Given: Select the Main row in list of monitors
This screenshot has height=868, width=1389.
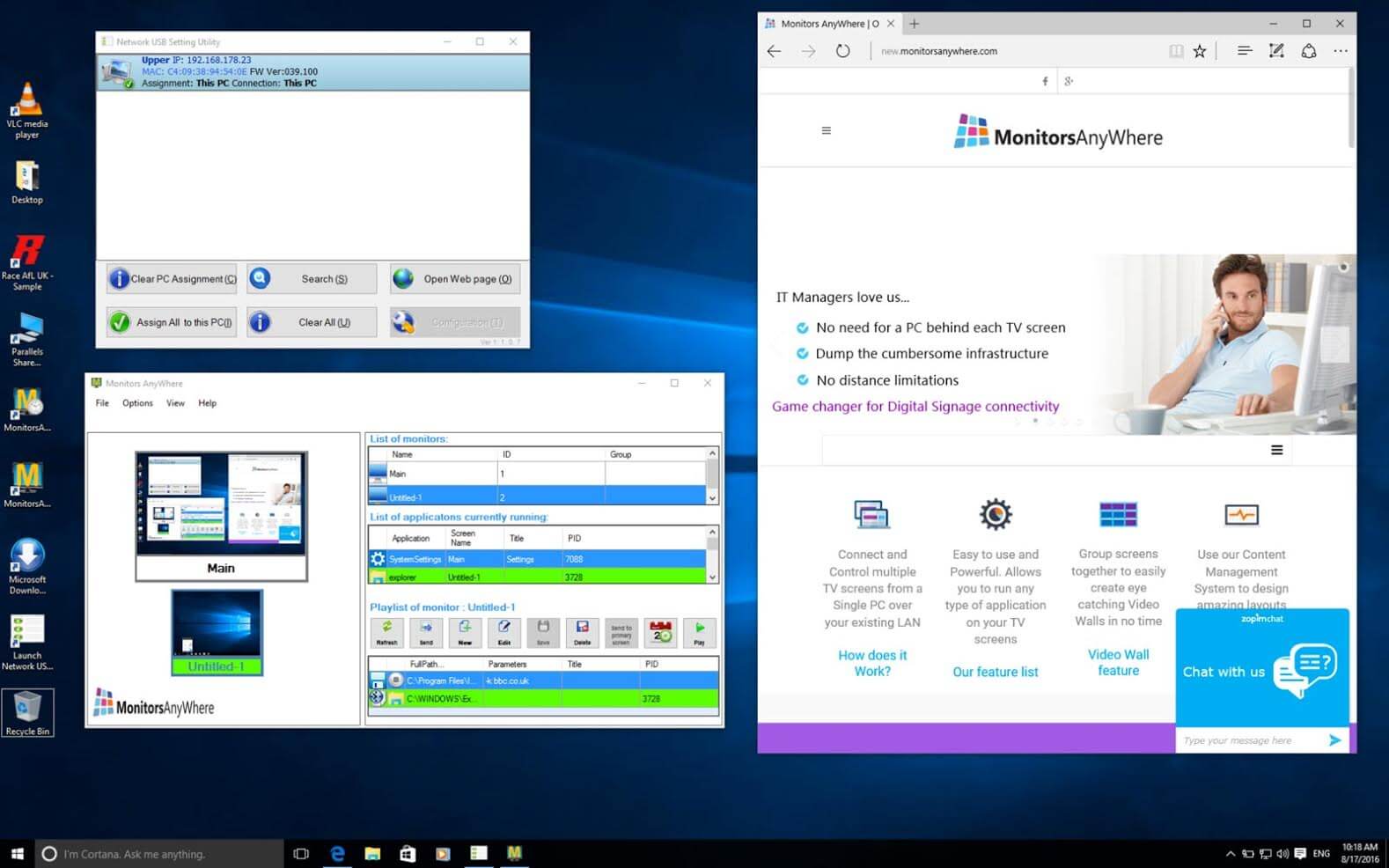Looking at the screenshot, I should pyautogui.click(x=537, y=474).
